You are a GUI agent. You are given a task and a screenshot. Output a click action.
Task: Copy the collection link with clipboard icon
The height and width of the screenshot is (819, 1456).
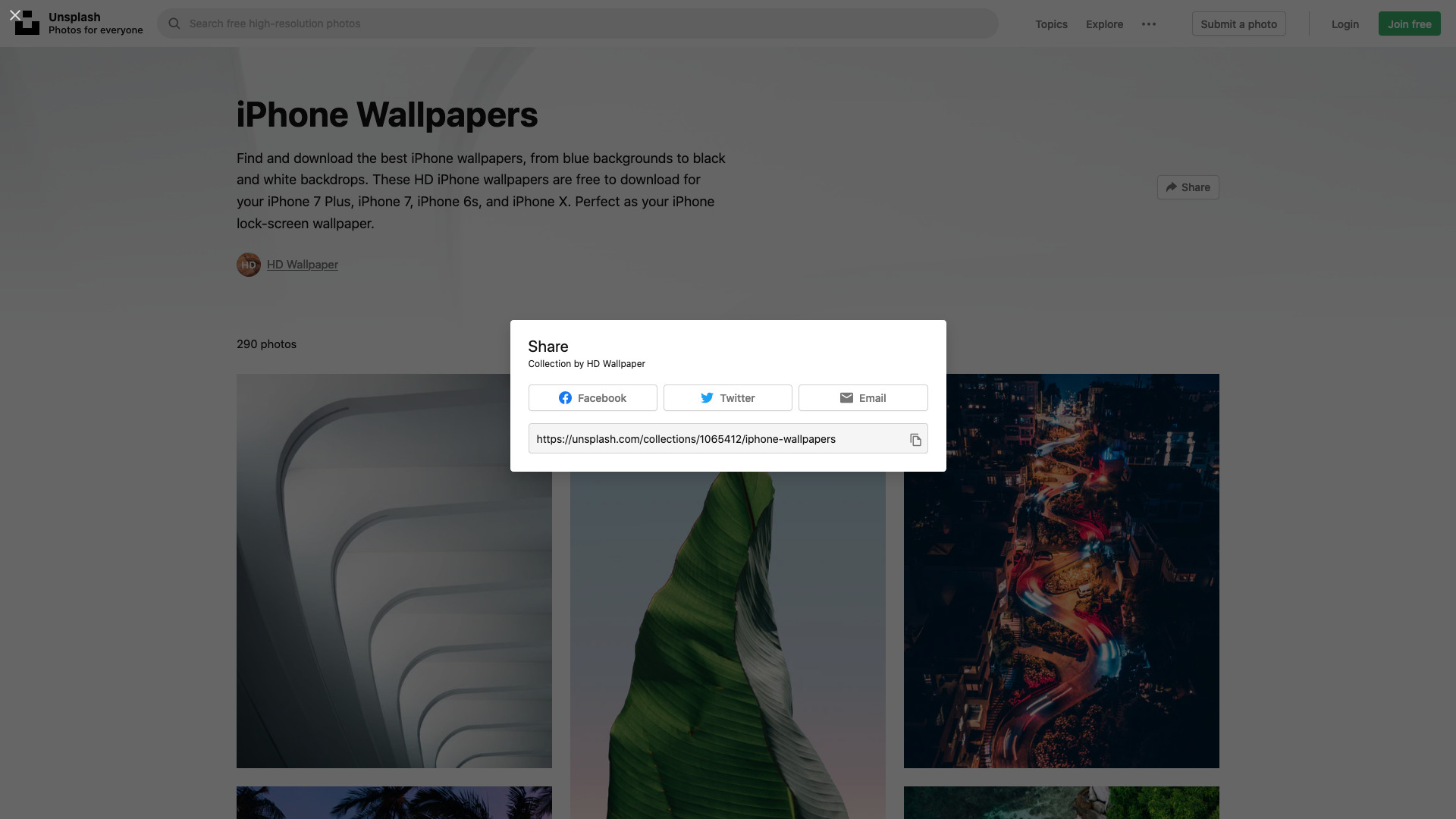pyautogui.click(x=915, y=440)
